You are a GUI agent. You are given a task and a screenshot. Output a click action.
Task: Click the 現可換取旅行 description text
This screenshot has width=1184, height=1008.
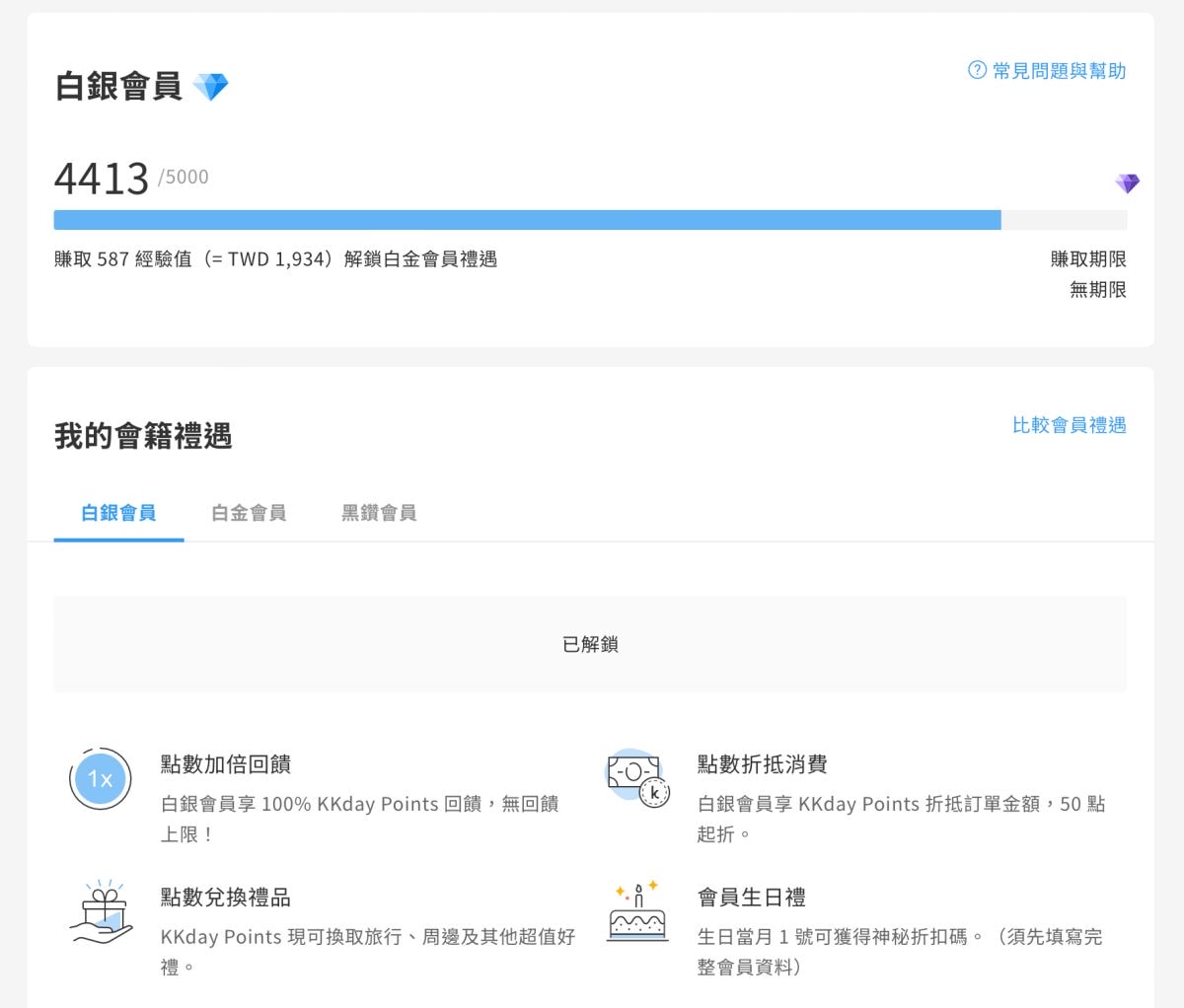[x=368, y=952]
